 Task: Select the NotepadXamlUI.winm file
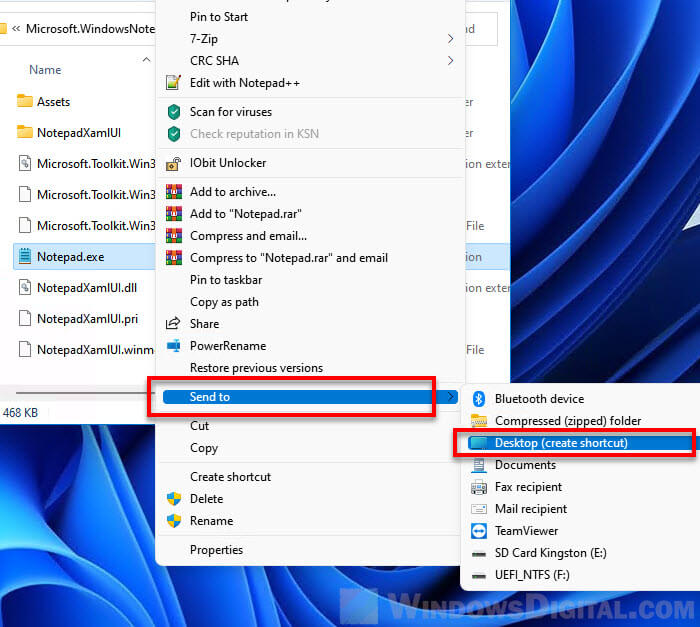click(96, 350)
